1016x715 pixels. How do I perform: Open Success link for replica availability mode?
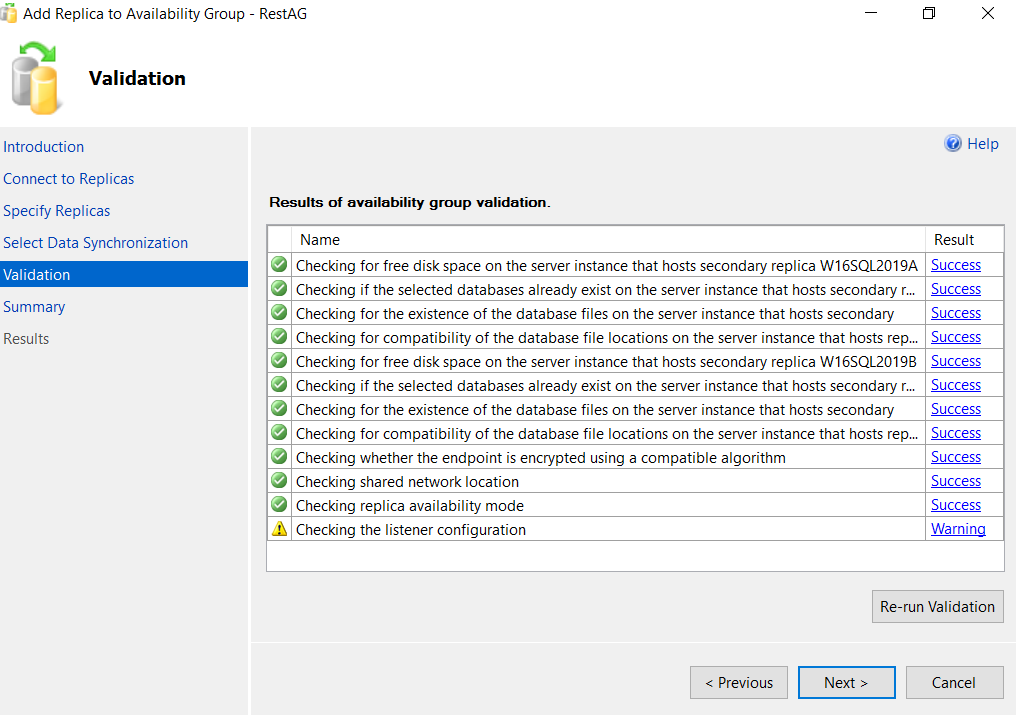point(955,505)
